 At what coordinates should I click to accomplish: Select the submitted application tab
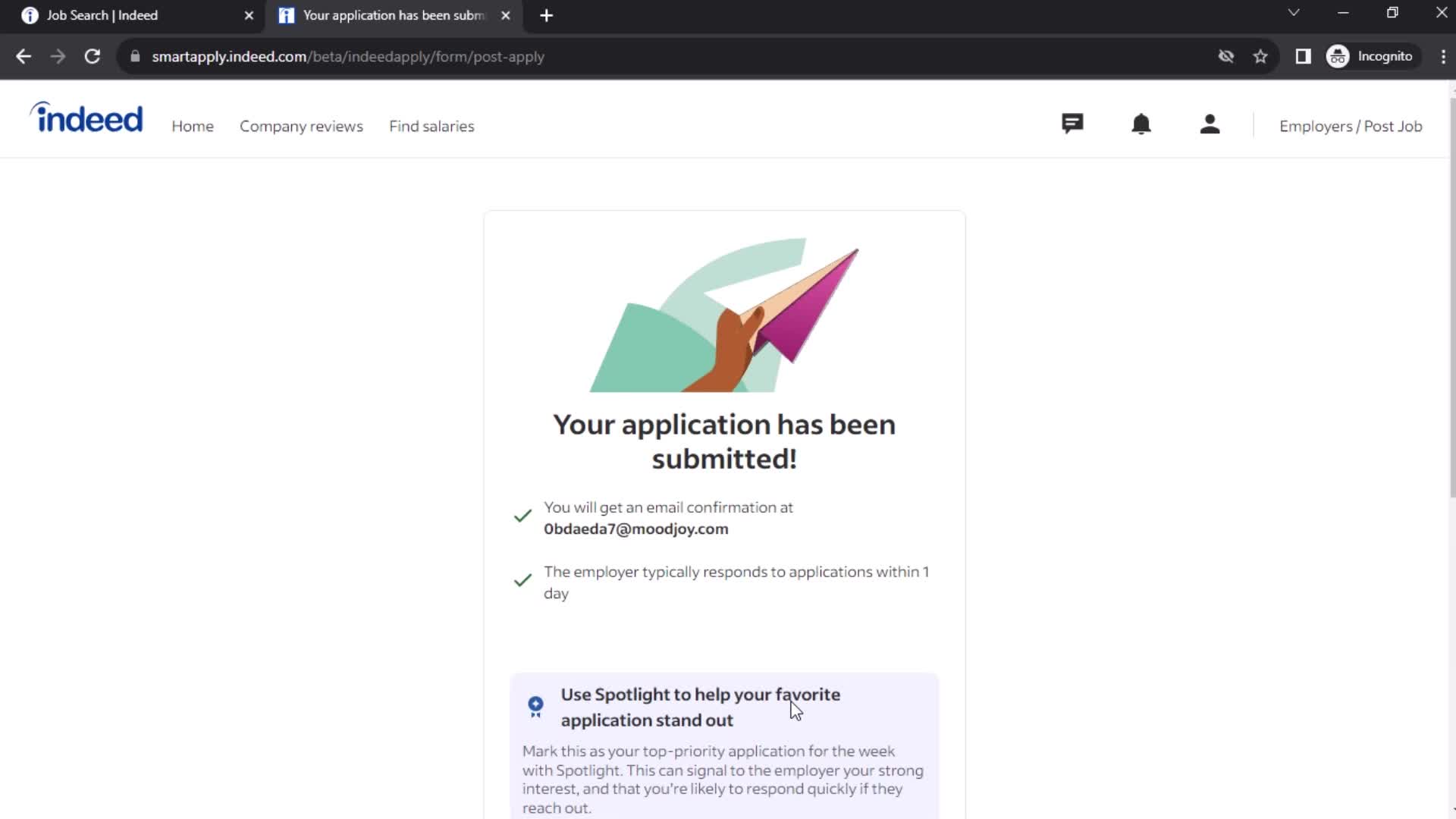(x=393, y=15)
